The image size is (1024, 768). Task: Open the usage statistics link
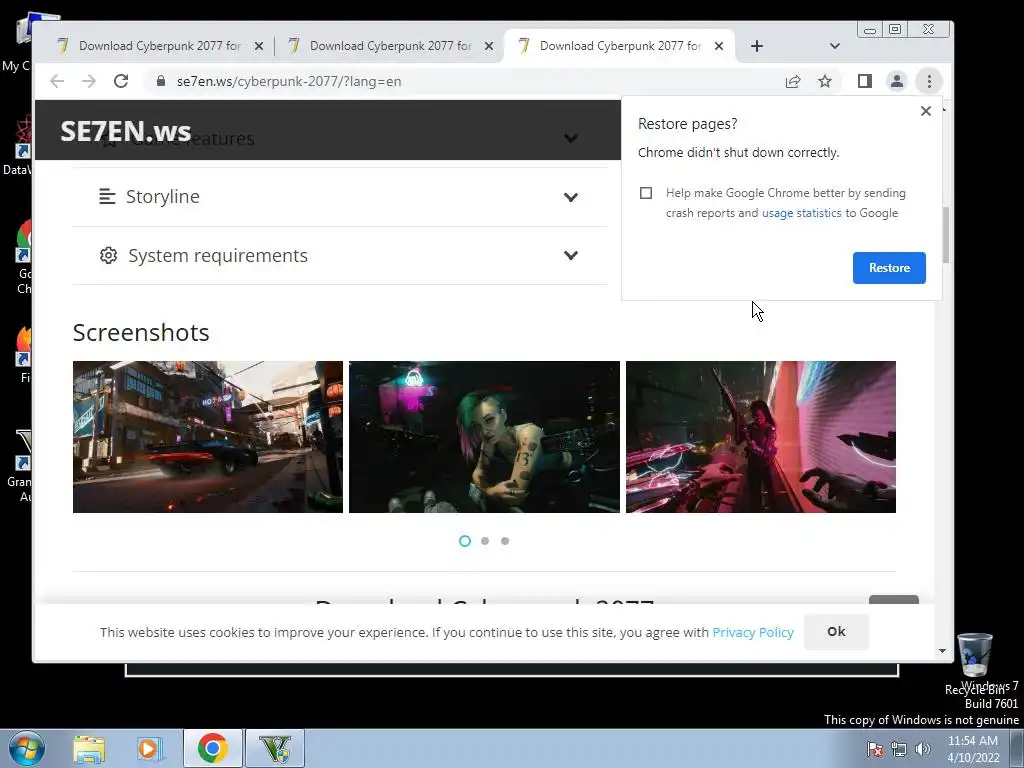tap(801, 213)
